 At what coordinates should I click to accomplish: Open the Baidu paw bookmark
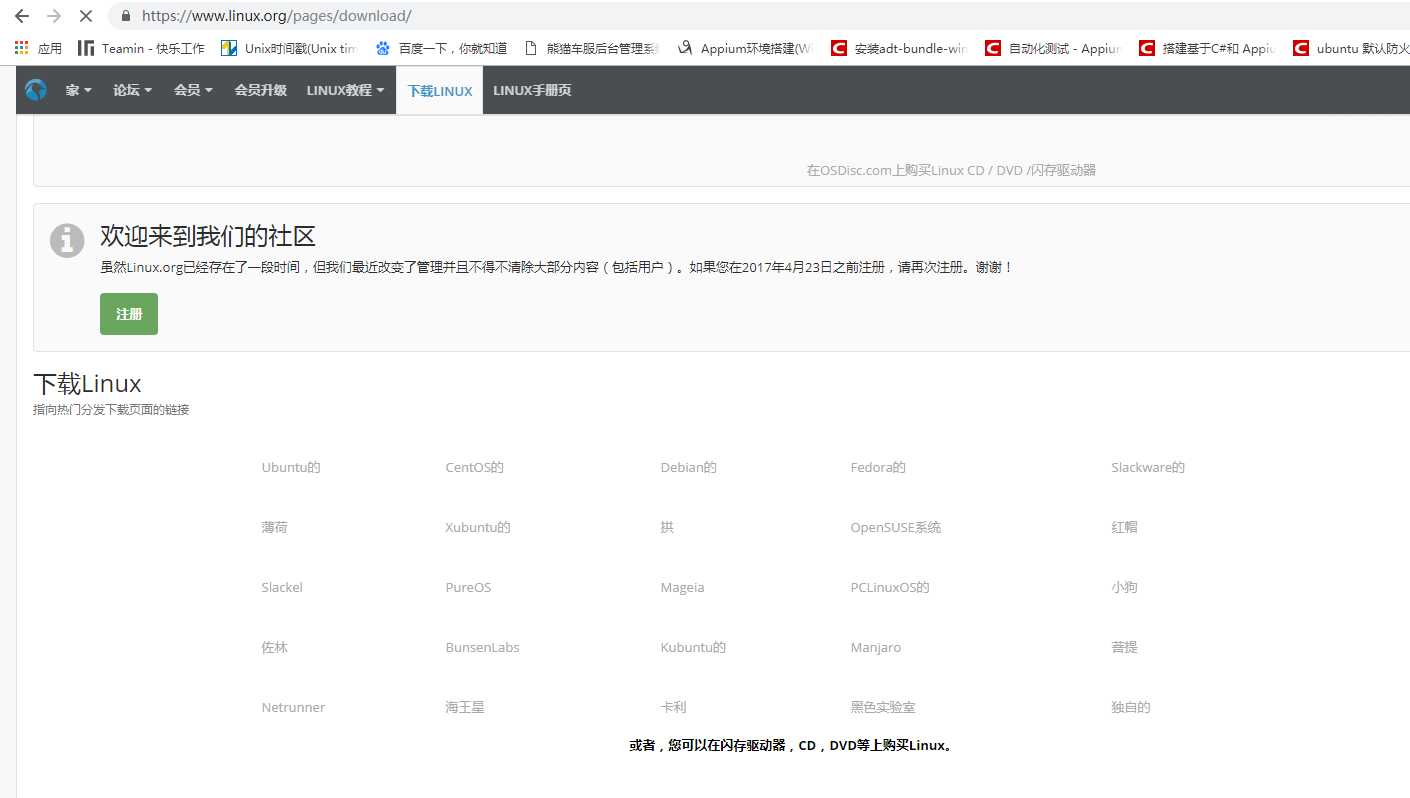point(441,48)
